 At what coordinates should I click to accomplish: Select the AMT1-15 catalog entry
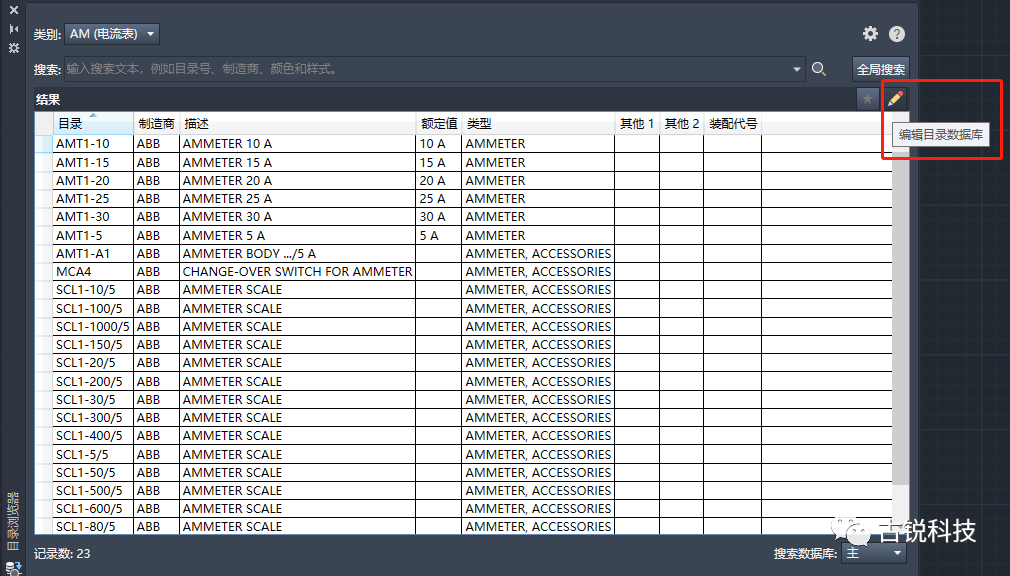pyautogui.click(x=82, y=162)
